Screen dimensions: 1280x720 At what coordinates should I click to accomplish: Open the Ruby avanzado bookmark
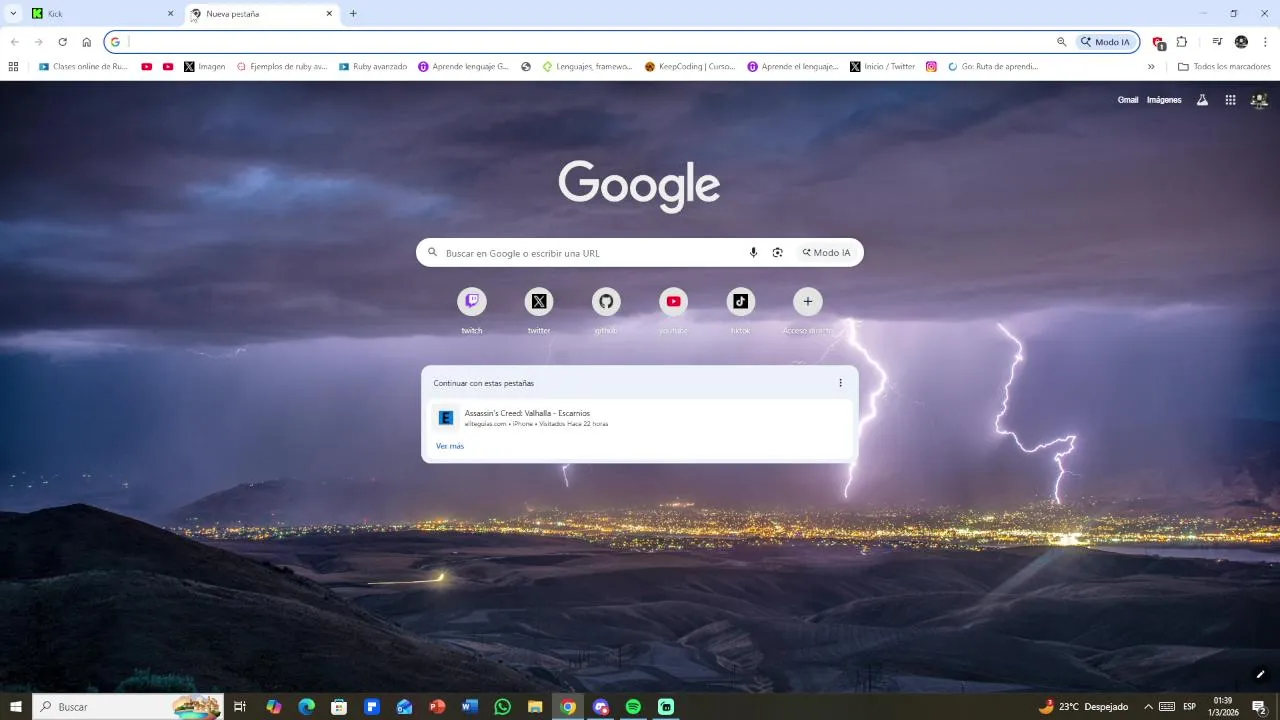click(x=373, y=67)
